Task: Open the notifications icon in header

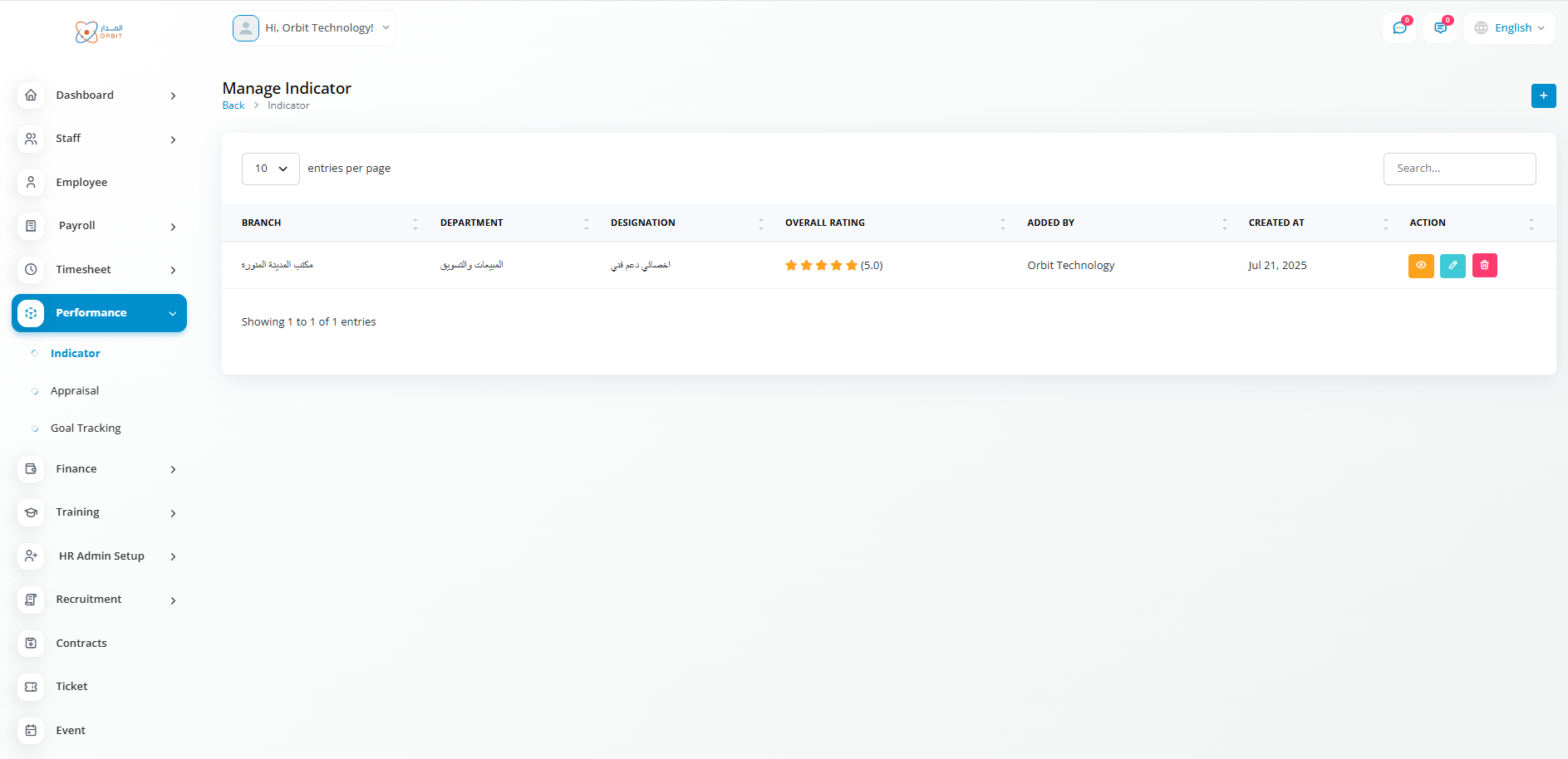Action: coord(1440,28)
